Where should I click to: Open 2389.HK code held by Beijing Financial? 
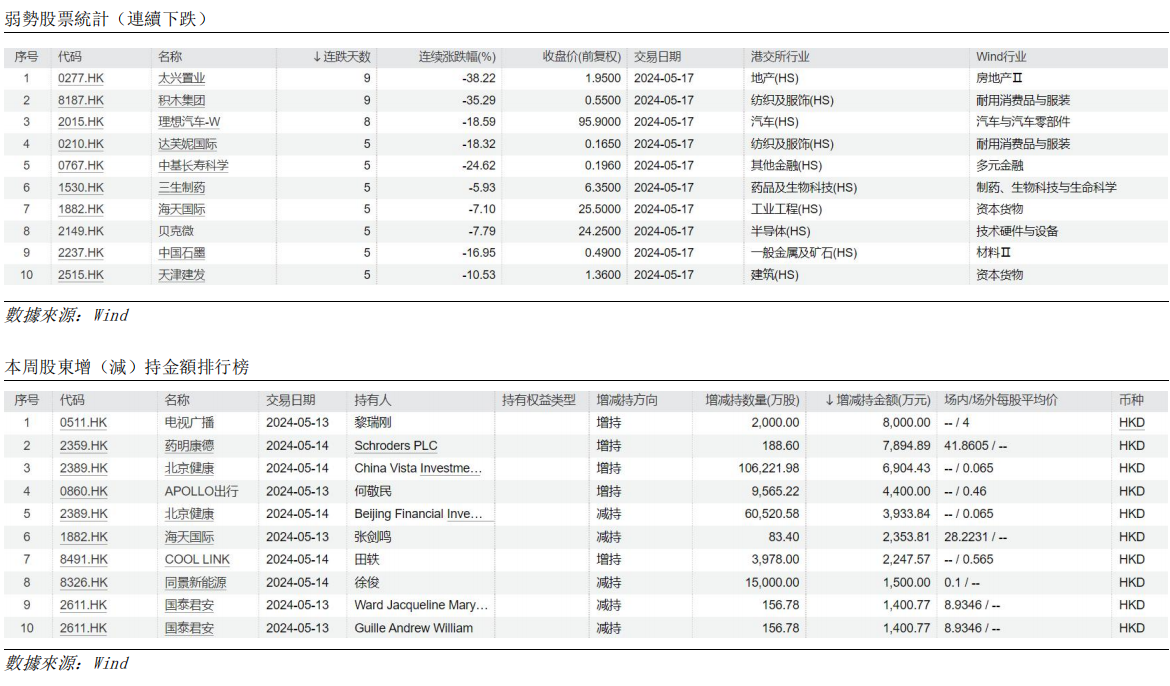point(84,514)
